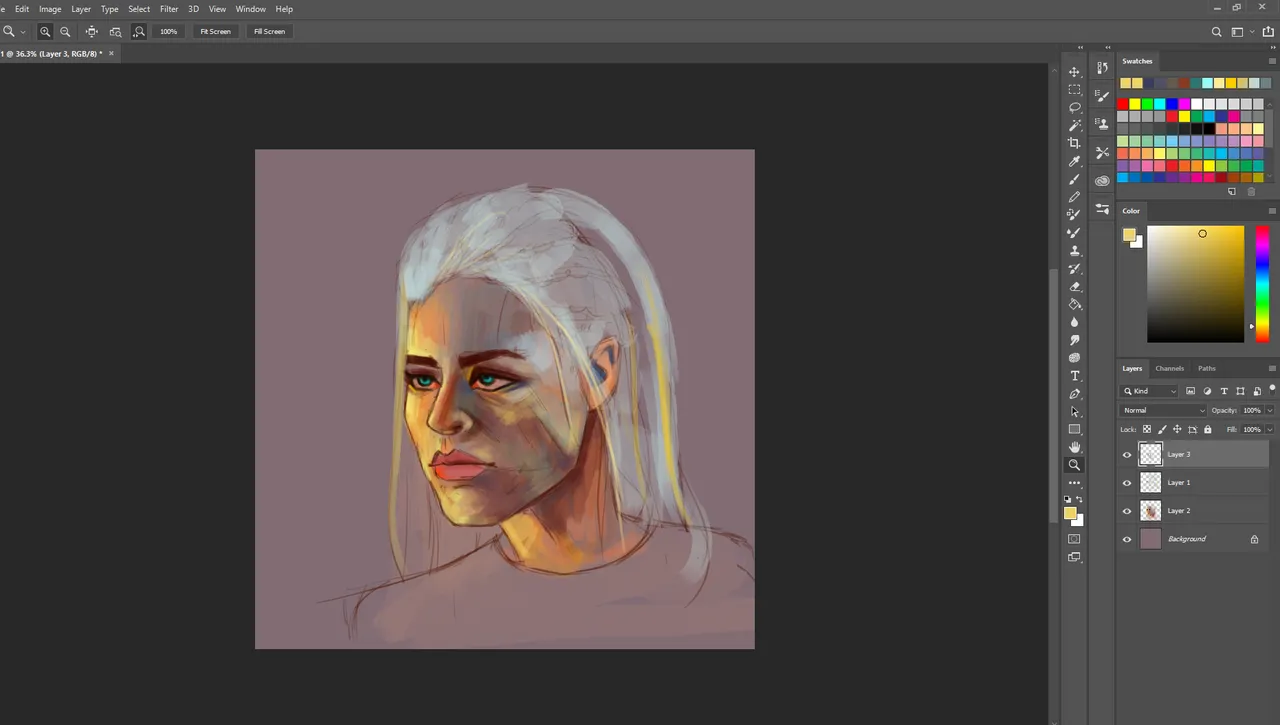Open the Clone Source panel icon
Viewport: 1280px width, 725px height.
tap(1102, 125)
